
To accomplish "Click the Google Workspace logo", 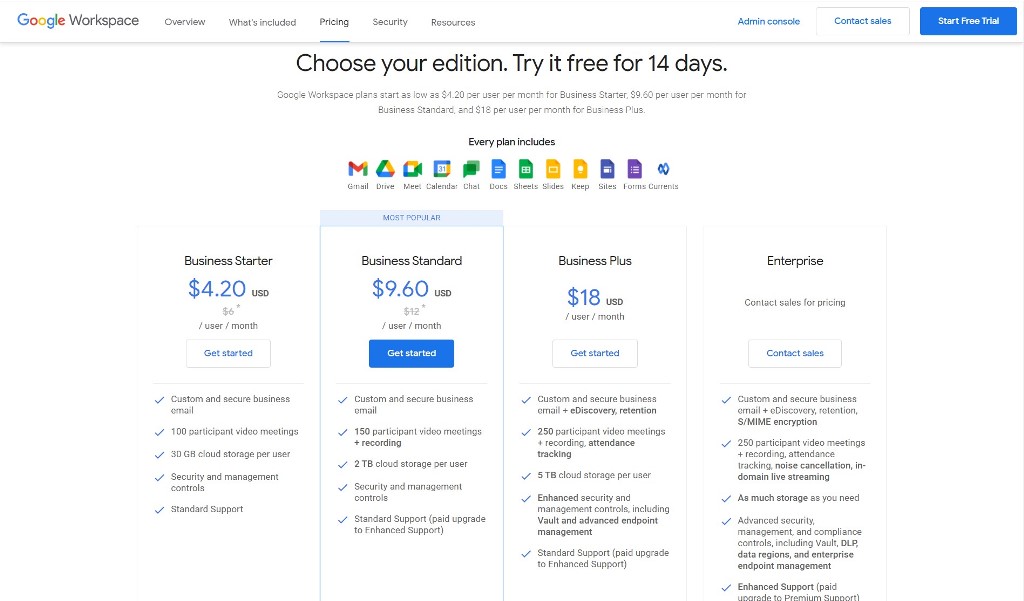I will [x=78, y=20].
